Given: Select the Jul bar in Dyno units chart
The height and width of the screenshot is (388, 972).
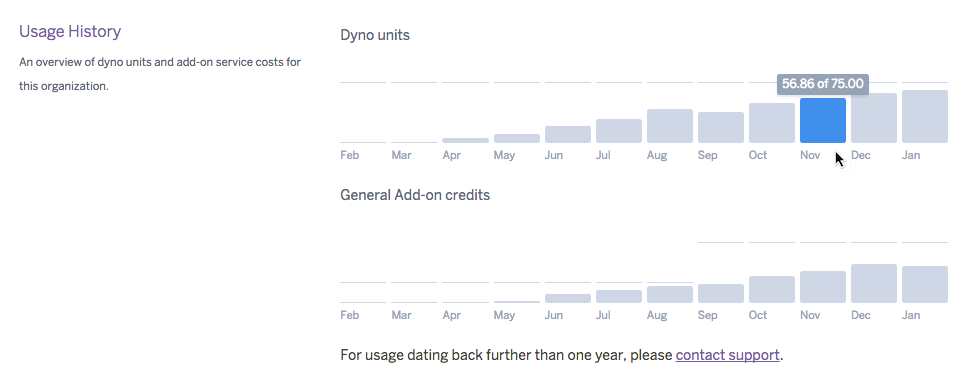Looking at the screenshot, I should coord(619,131).
